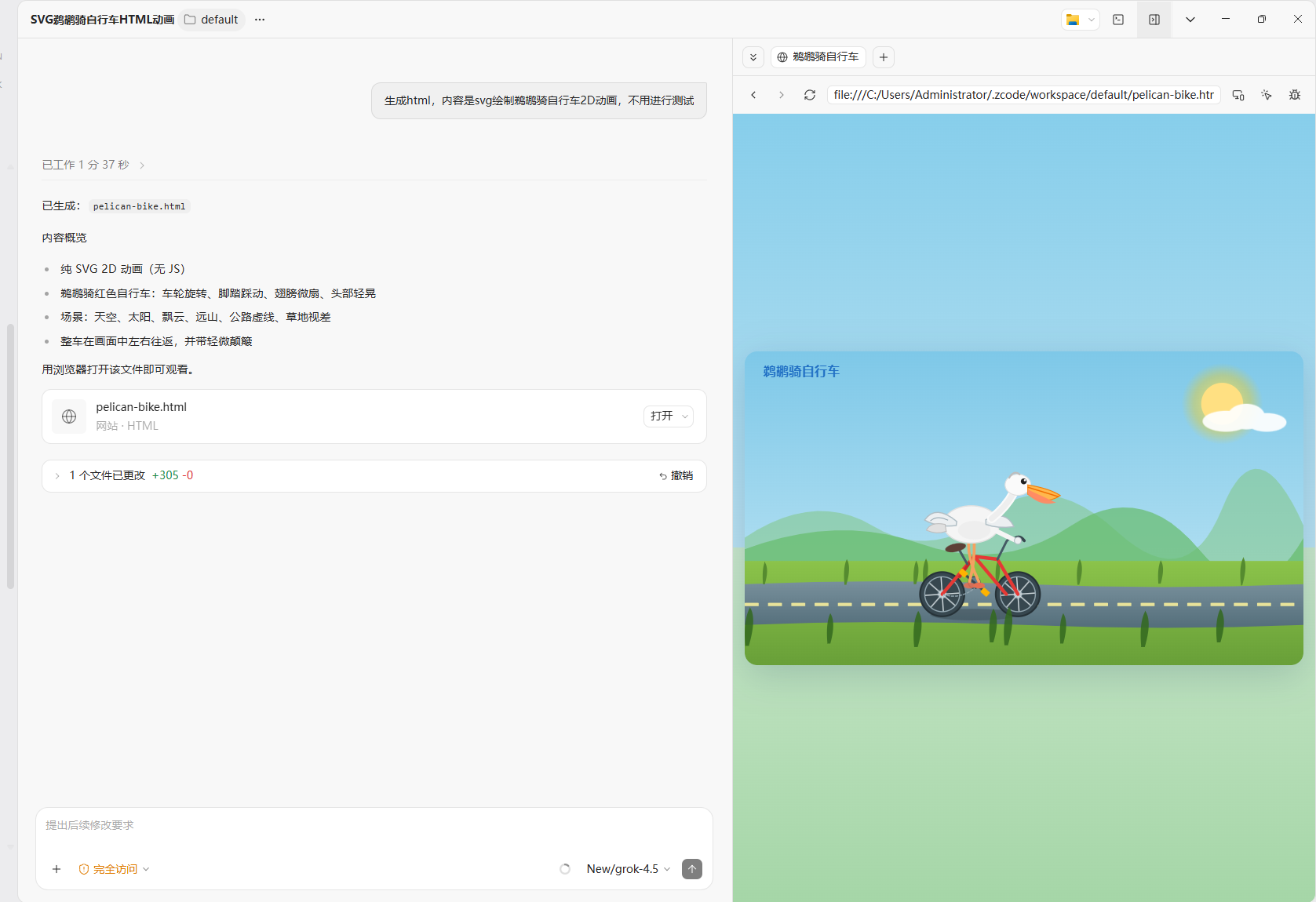Select the default workspace folder label
This screenshot has width=1316, height=902.
pos(212,20)
